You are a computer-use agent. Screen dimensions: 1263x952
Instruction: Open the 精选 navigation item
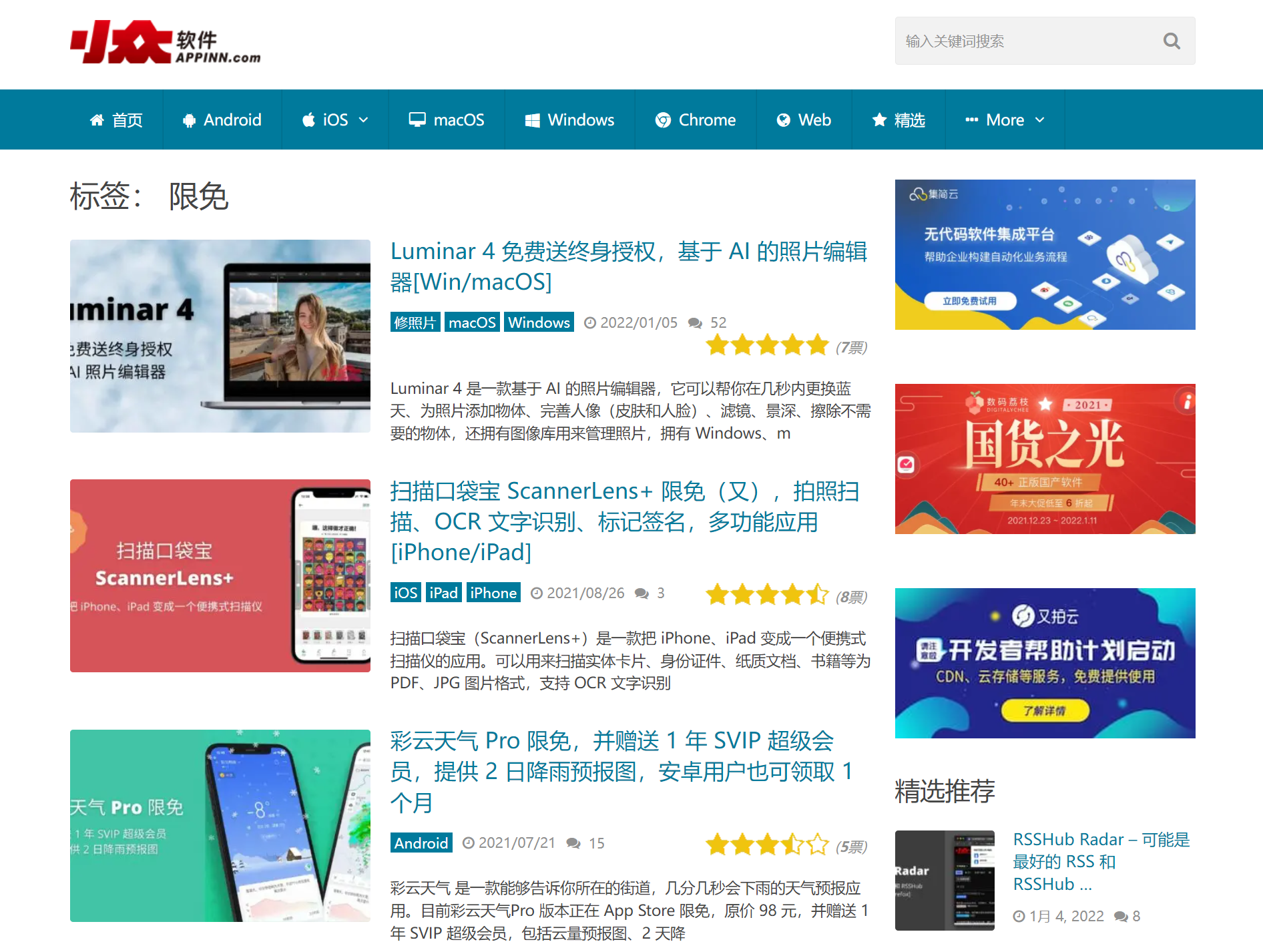point(899,120)
